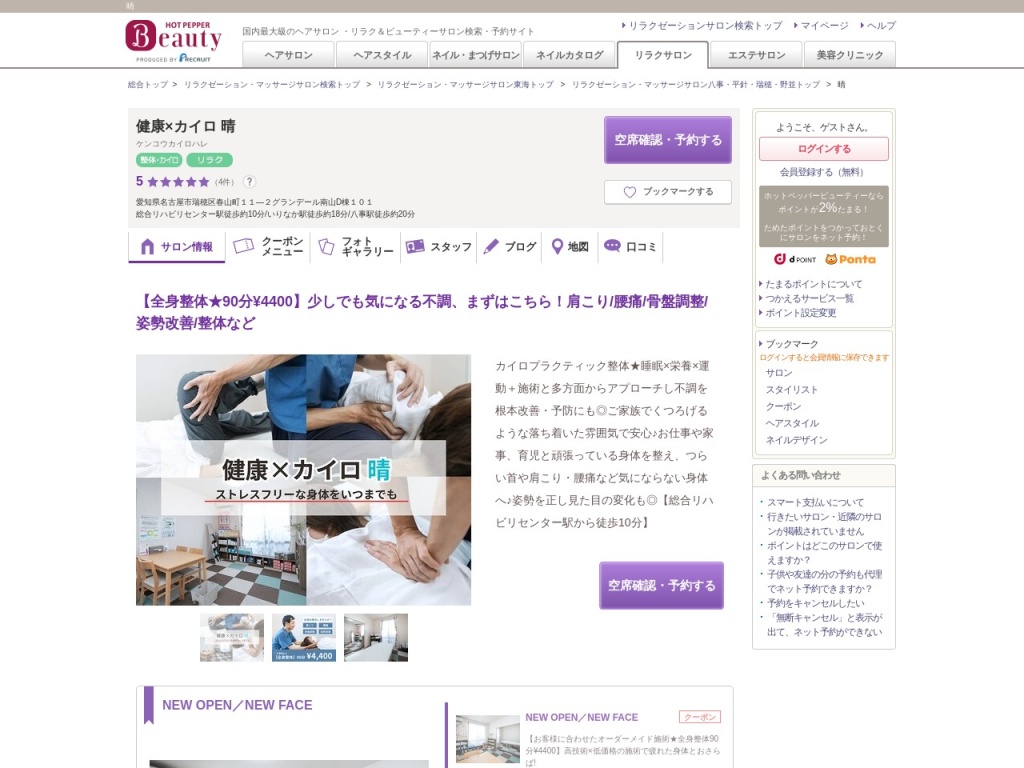
Task: Open the 口コミ reviews tab
Action: pyautogui.click(x=631, y=247)
